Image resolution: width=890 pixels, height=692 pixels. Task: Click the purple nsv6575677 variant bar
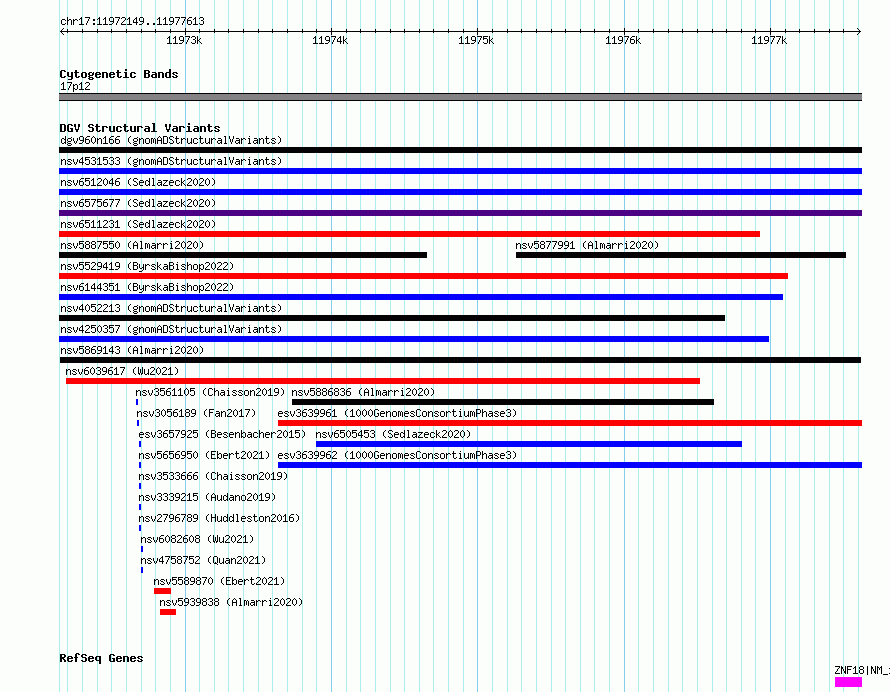coord(460,213)
